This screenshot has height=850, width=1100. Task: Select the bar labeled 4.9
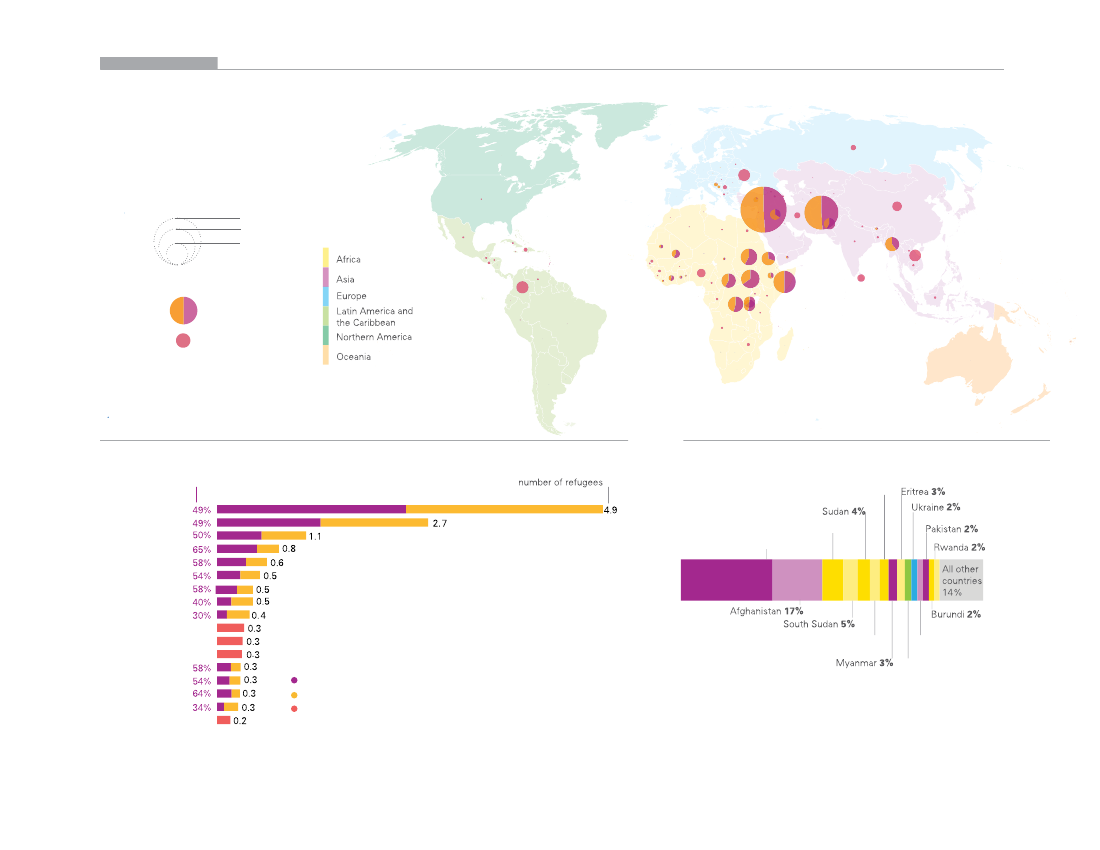click(409, 509)
